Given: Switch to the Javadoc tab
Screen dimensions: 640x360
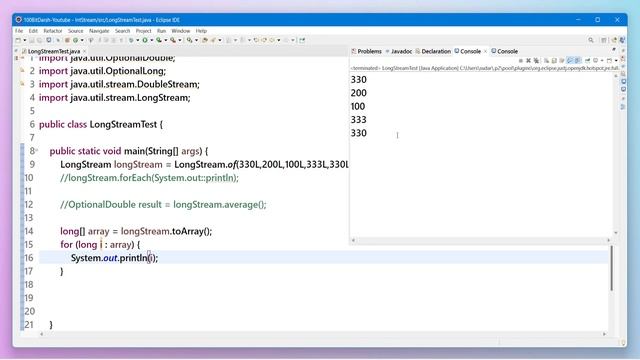Looking at the screenshot, I should (399, 51).
